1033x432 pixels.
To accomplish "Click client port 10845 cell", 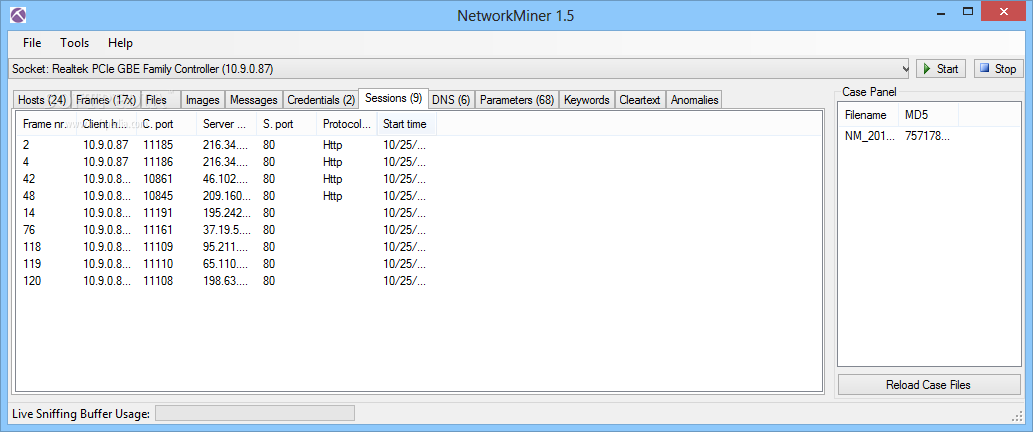I will tap(158, 196).
